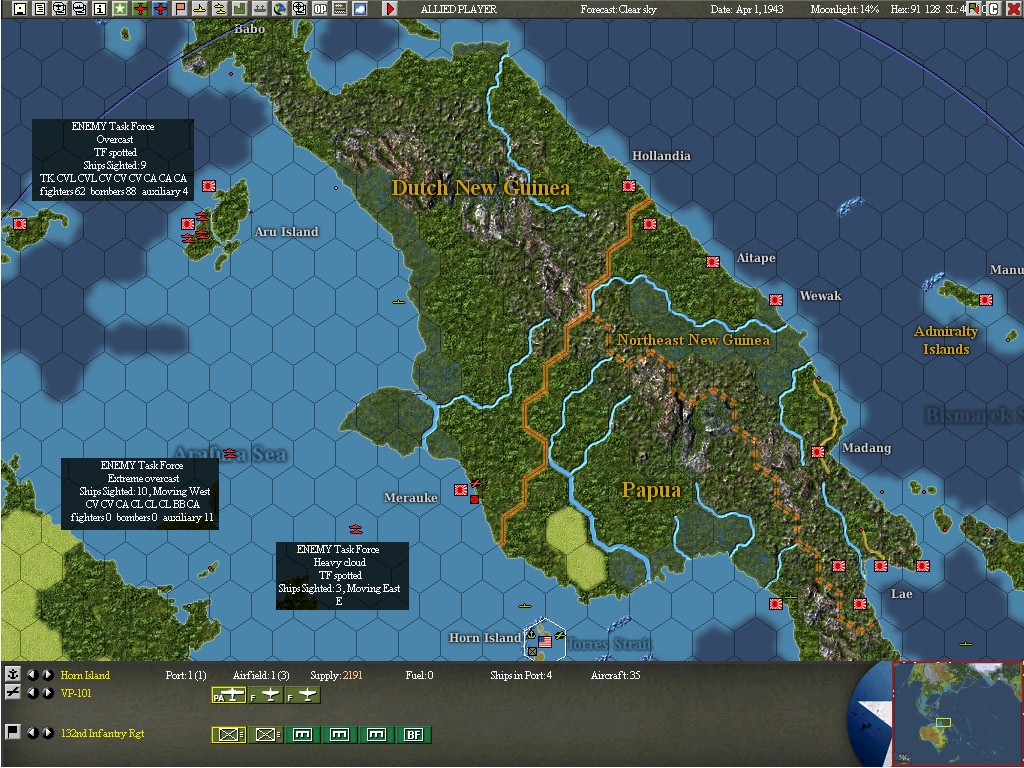Open the VP-101 air unit link
The height and width of the screenshot is (768, 1024).
76,694
